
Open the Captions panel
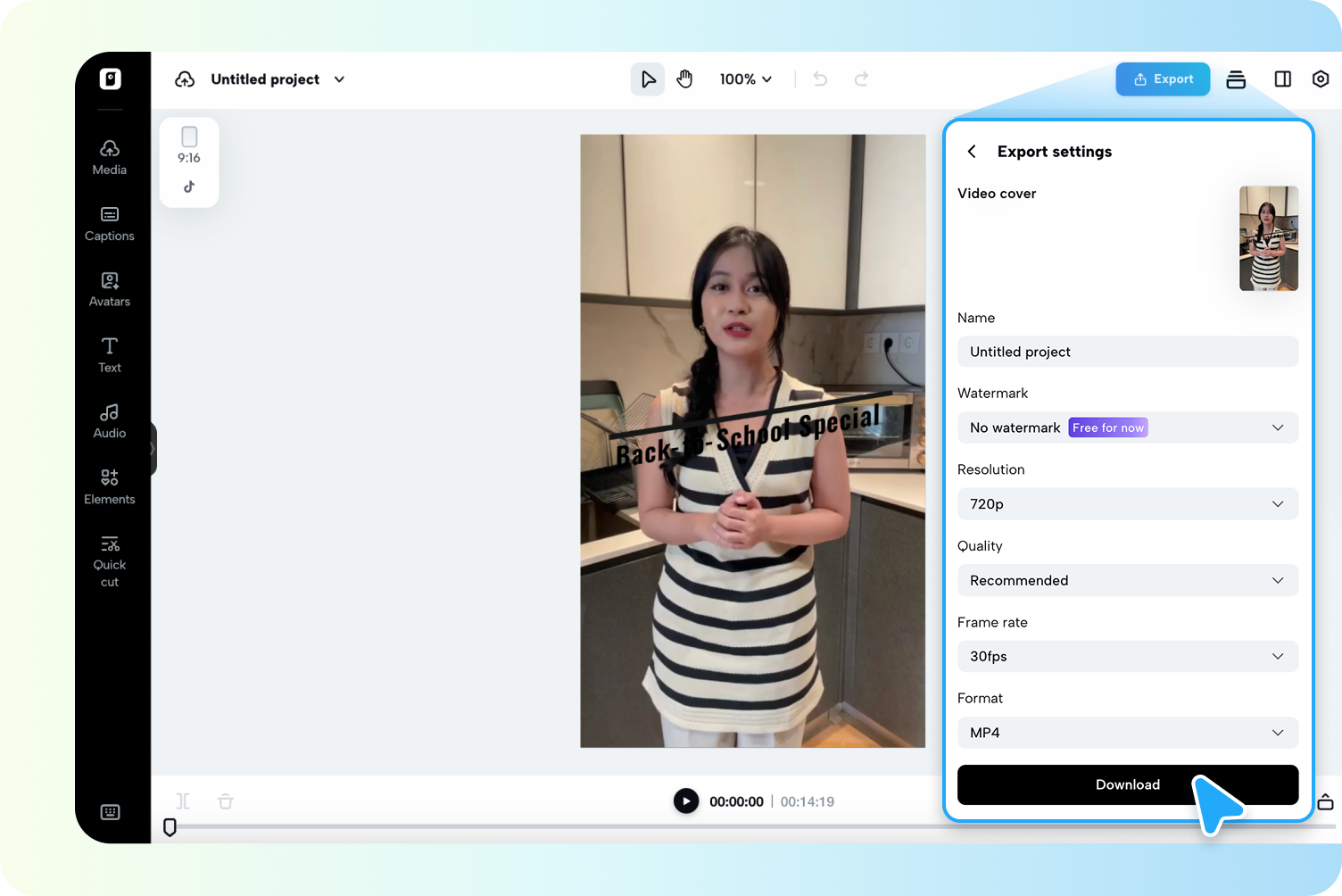click(110, 223)
